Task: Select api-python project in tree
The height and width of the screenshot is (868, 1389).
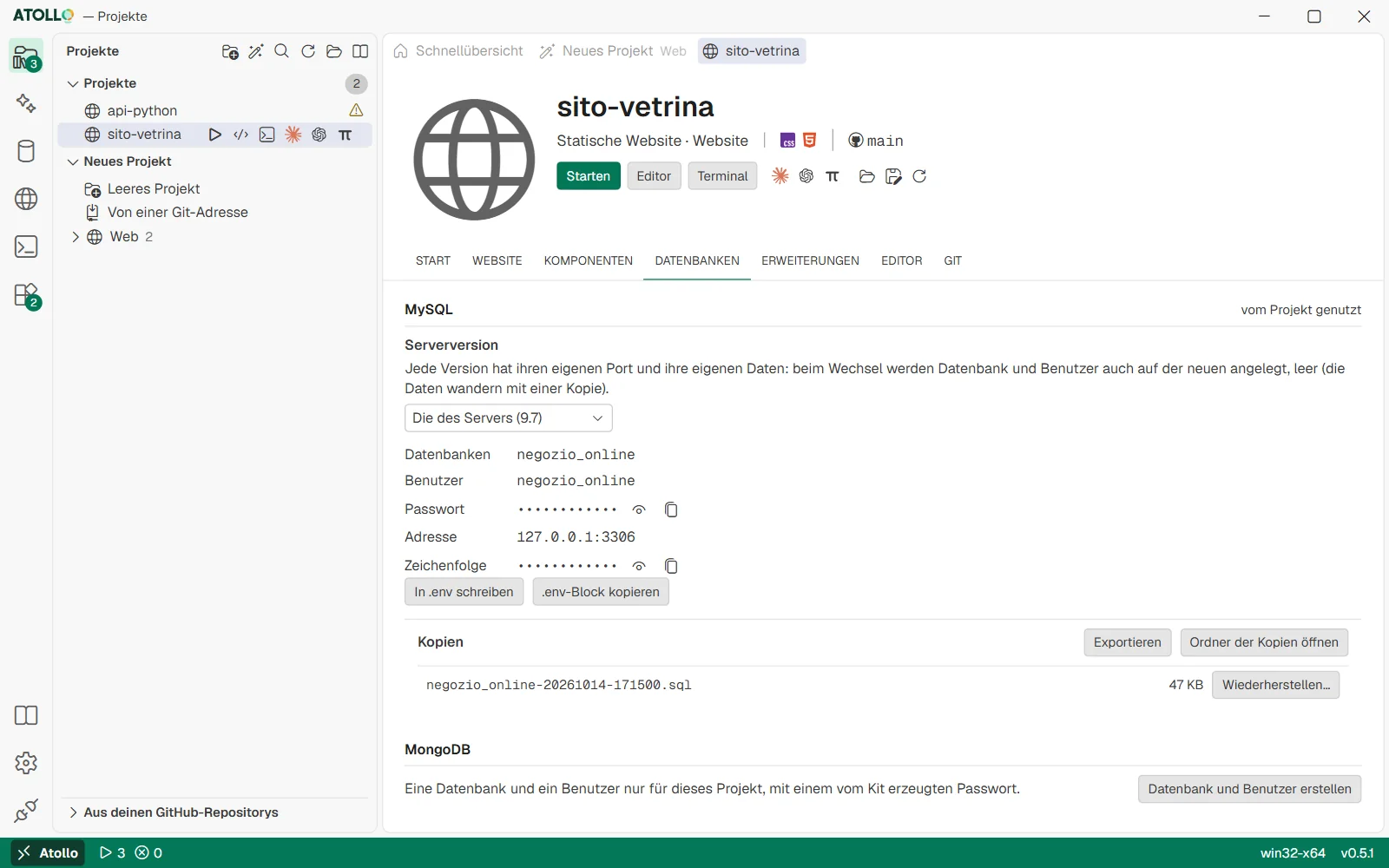Action: [142, 110]
